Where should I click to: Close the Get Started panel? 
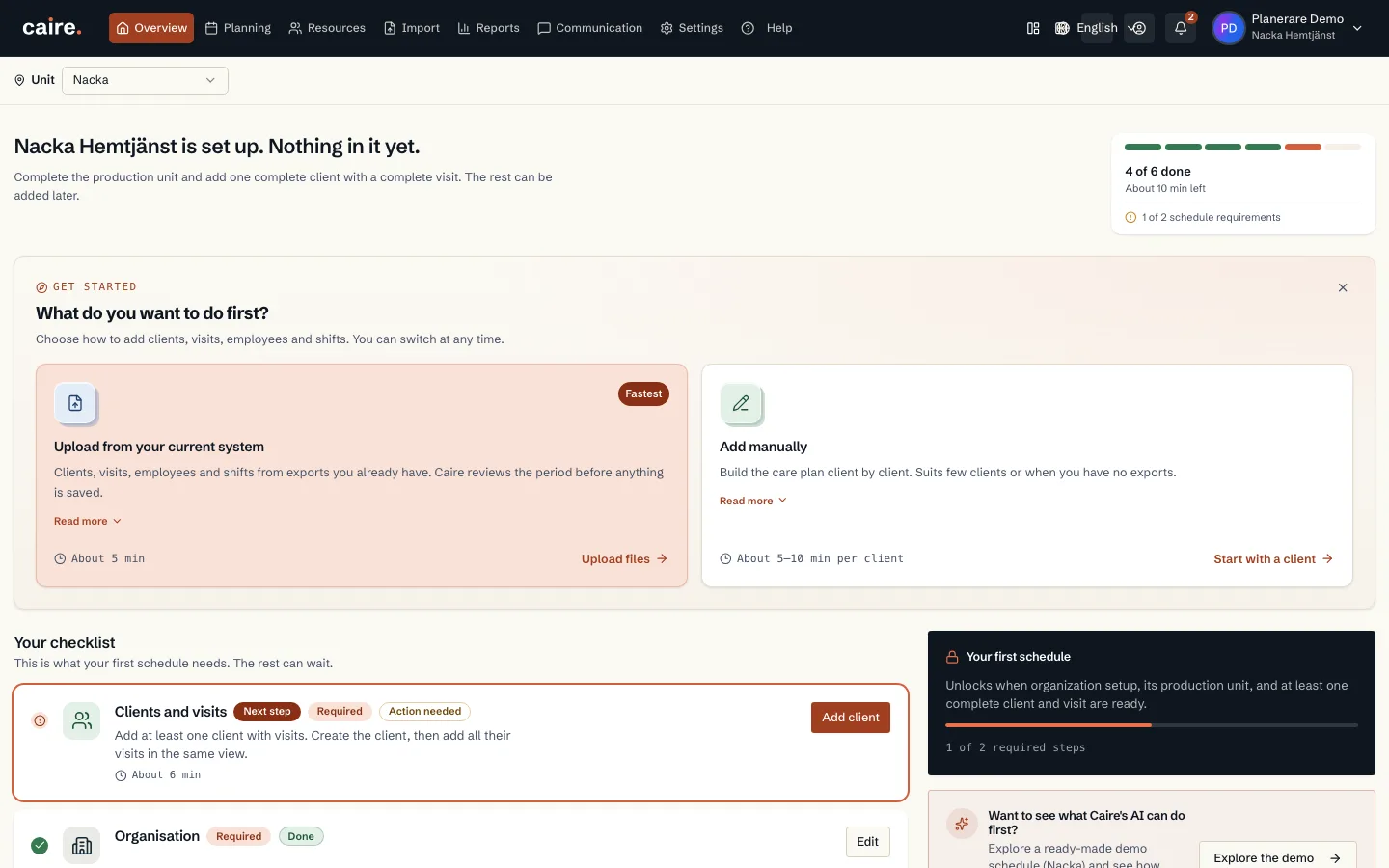point(1343,287)
